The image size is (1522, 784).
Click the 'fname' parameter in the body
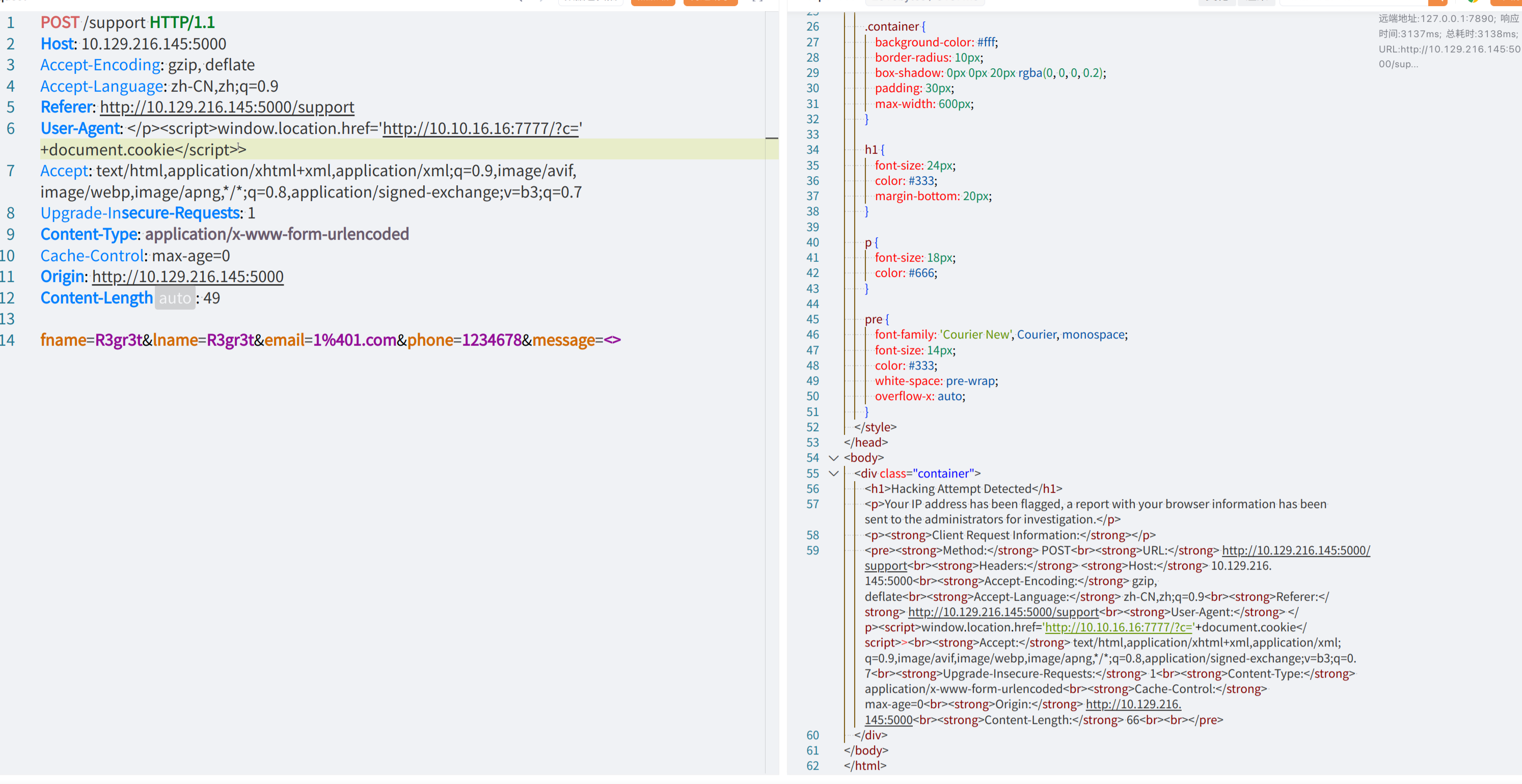pyautogui.click(x=63, y=340)
